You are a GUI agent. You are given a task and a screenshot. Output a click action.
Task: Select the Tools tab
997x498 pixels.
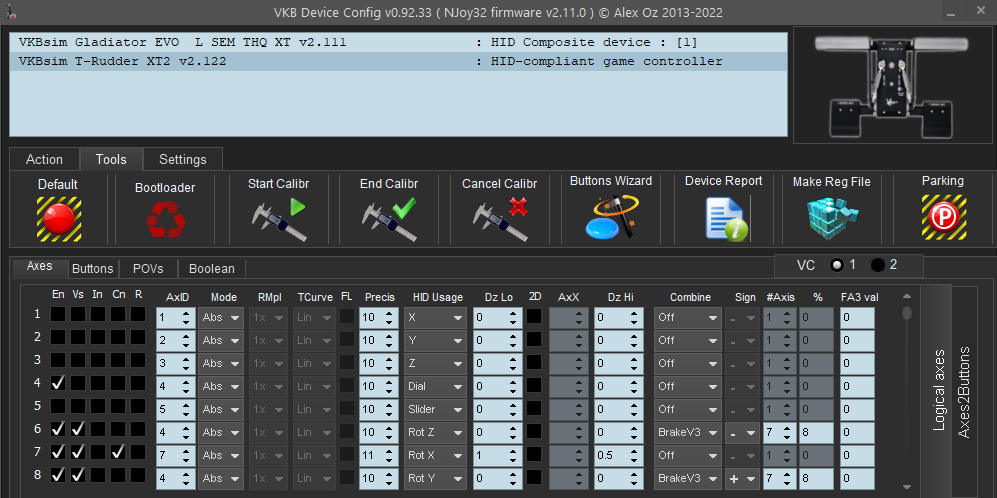click(111, 159)
